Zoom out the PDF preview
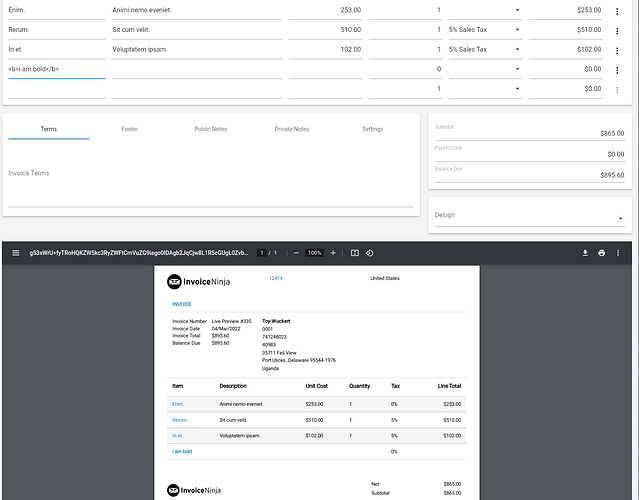Screen dimensions: 639x500 pos(296,253)
